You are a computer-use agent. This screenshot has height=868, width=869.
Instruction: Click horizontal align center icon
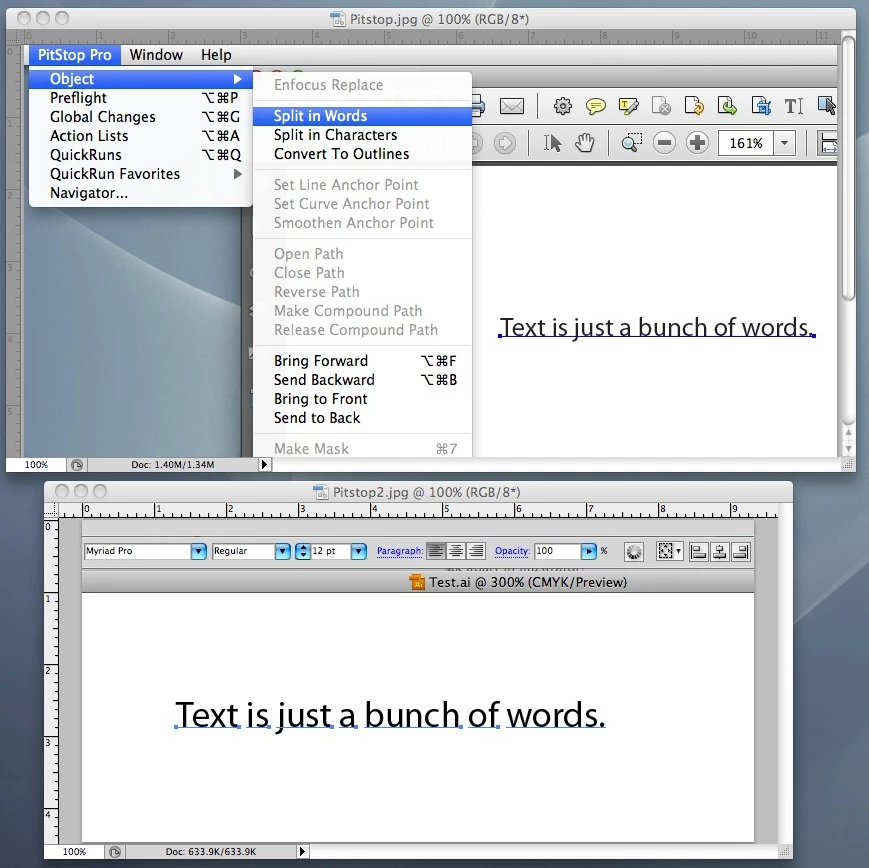tap(719, 552)
